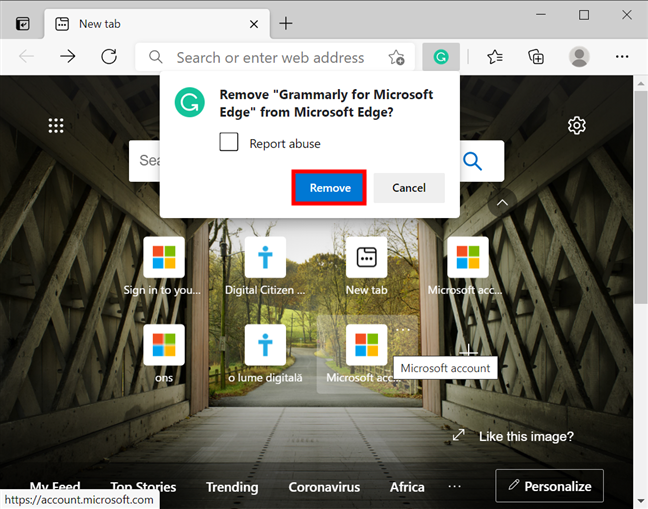Viewport: 648px width, 509px height.
Task: Open the user profile avatar
Action: pos(579,57)
